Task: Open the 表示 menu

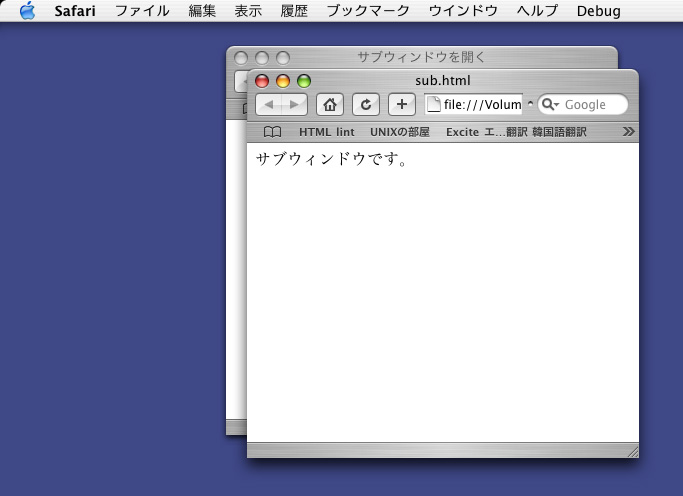Action: click(248, 11)
